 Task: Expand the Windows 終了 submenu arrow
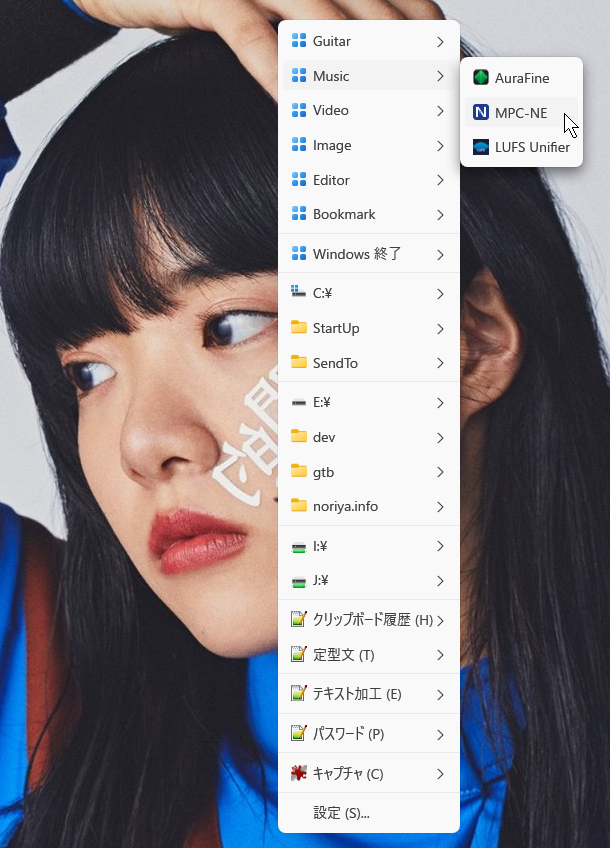440,255
